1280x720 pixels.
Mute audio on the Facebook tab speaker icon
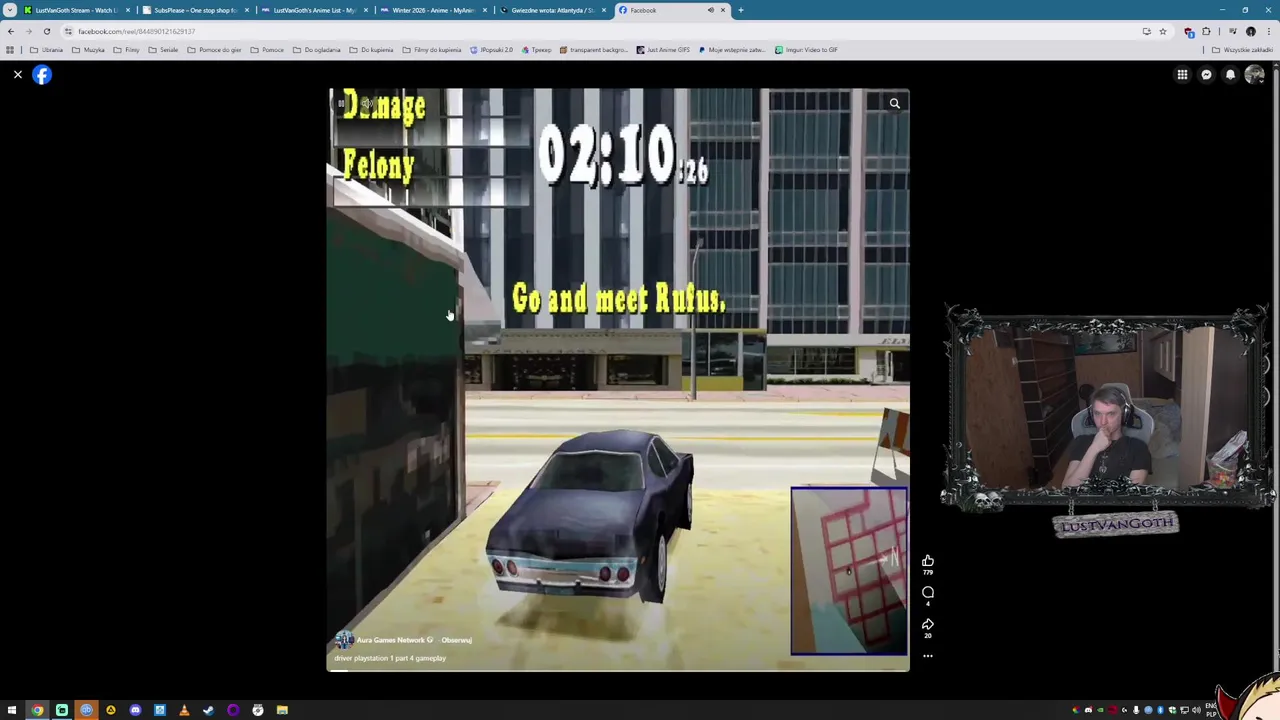[711, 10]
